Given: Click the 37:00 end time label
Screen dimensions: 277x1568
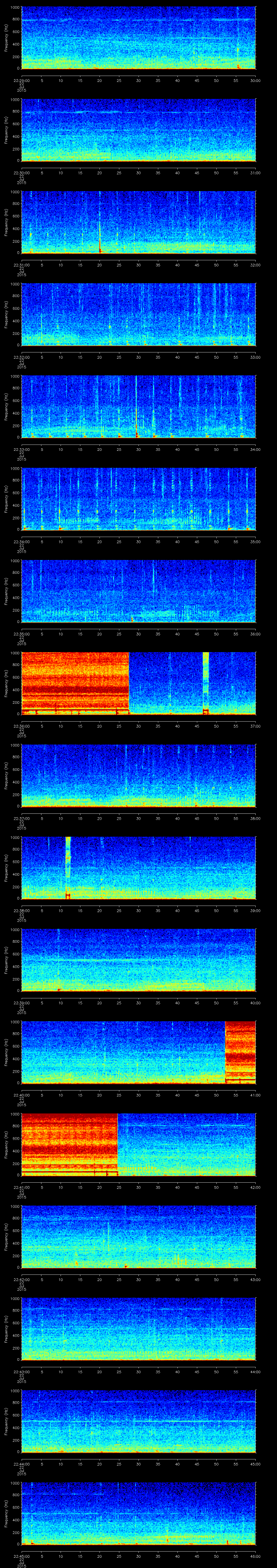Looking at the screenshot, I should tap(255, 726).
